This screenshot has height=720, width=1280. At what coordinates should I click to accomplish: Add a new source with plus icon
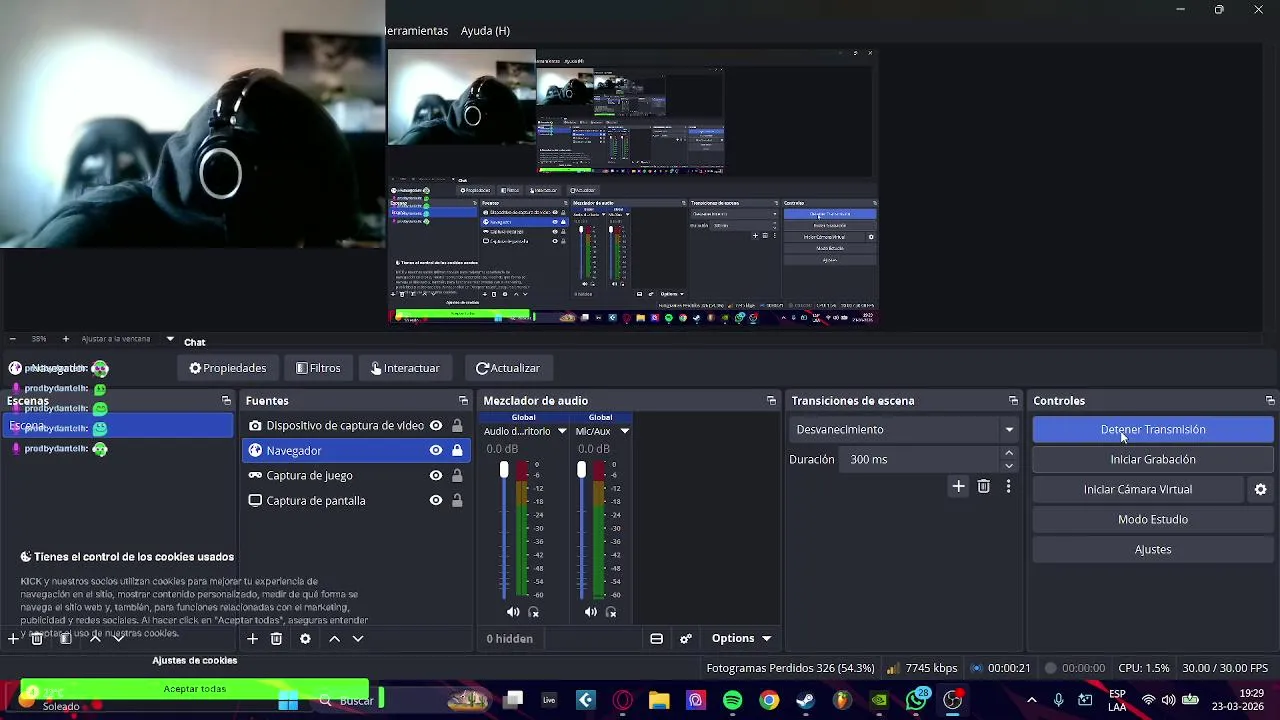[253, 638]
